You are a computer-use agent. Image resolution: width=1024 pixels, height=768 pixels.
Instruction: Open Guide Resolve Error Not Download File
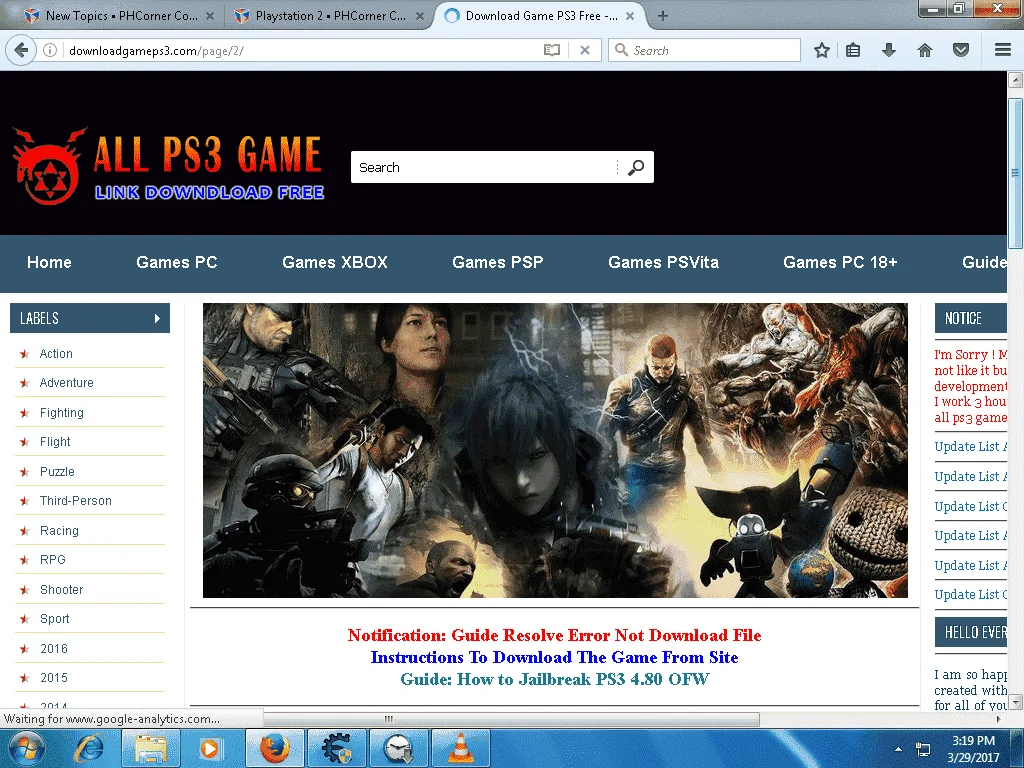554,635
